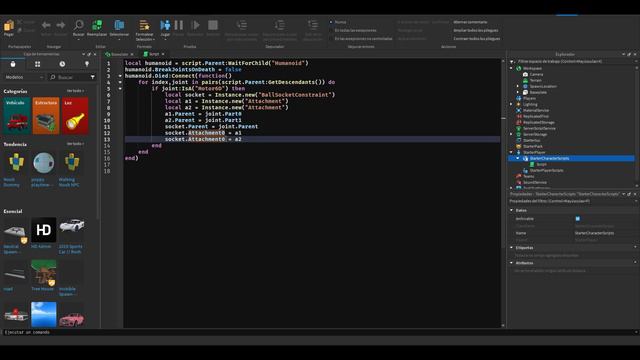Click Ampliar todos los pliegues
Viewport: 640px width, 360px height.
[476, 31]
